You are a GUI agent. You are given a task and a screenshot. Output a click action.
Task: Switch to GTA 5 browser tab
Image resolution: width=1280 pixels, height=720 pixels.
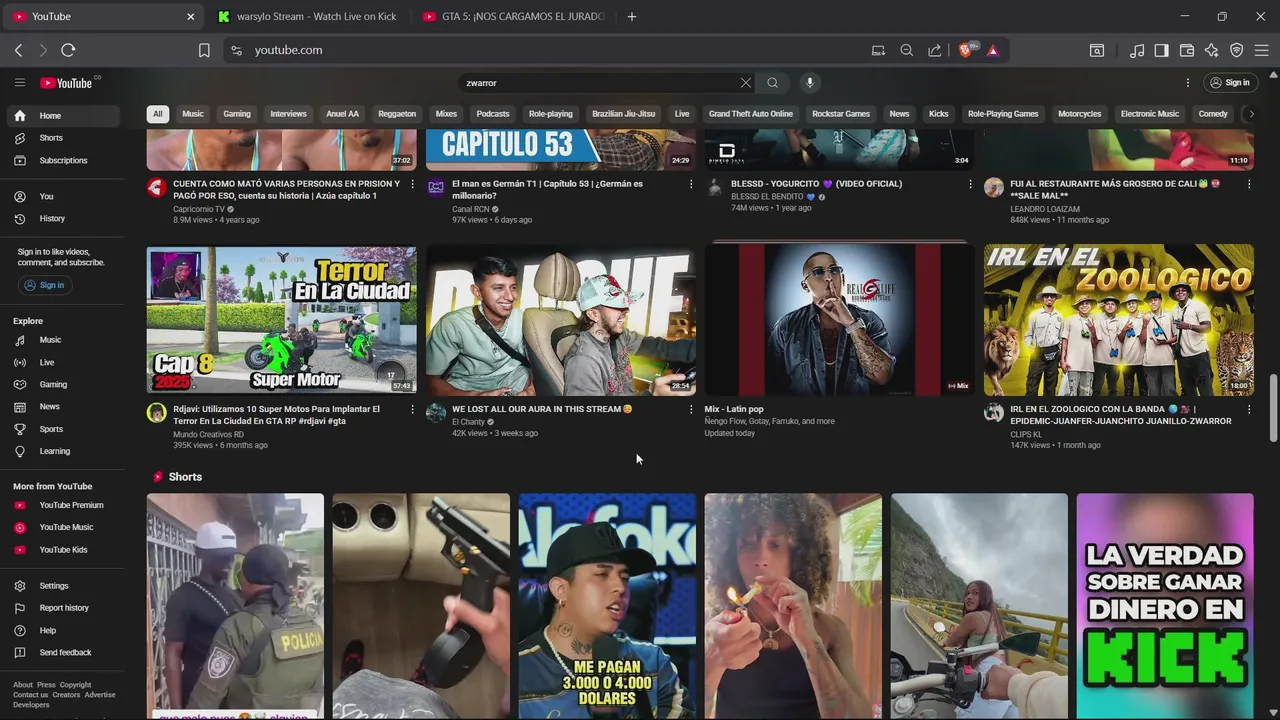click(513, 17)
